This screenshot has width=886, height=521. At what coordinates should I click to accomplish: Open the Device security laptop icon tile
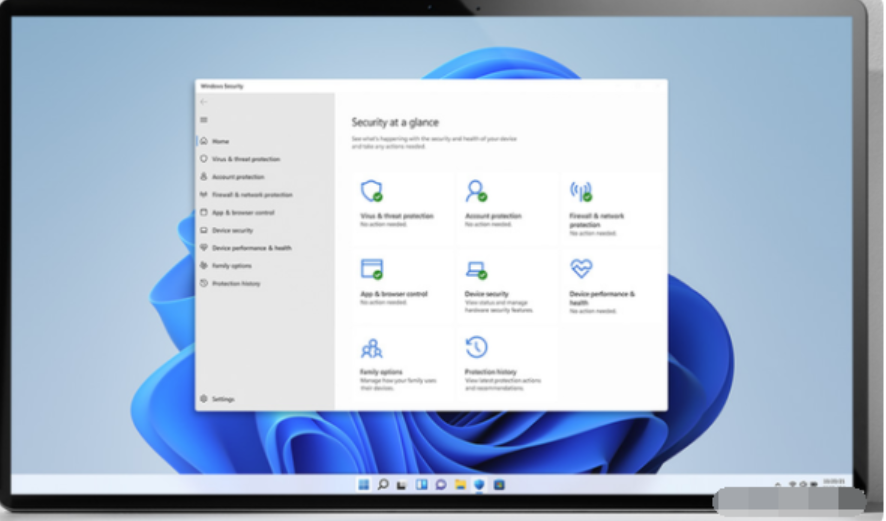click(x=476, y=269)
